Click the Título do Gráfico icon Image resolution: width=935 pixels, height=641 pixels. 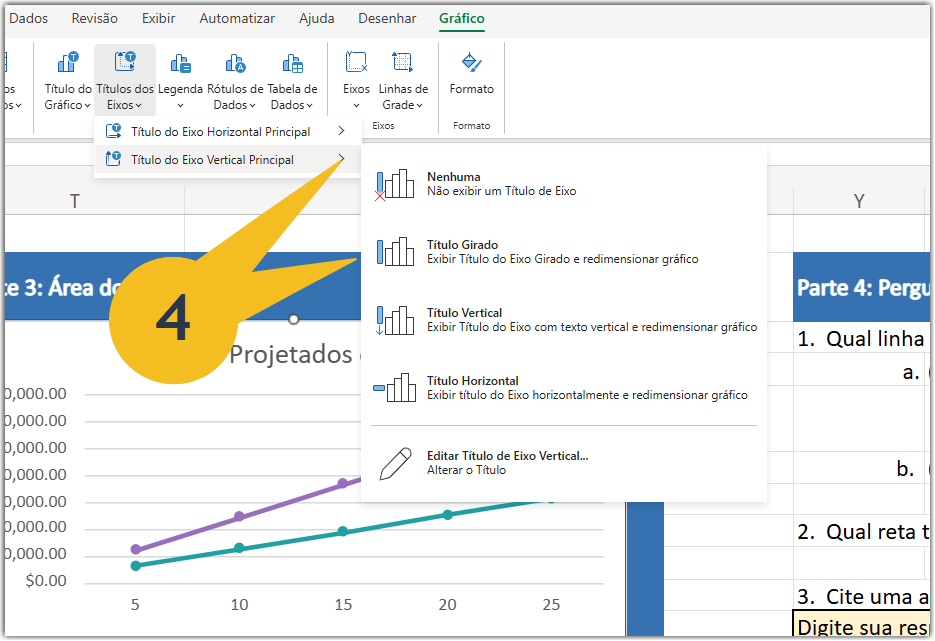68,62
